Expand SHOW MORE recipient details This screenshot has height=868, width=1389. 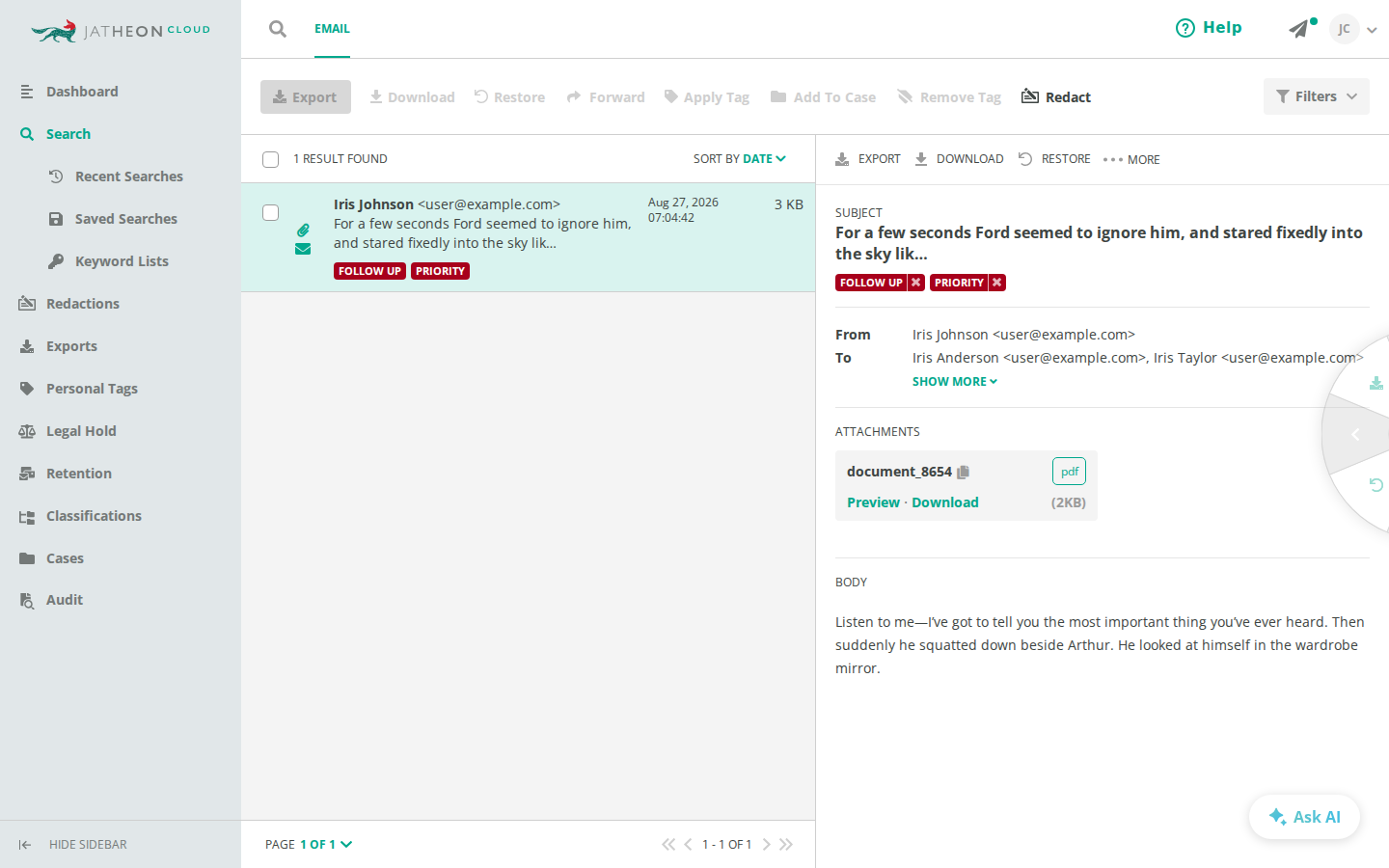click(x=955, y=382)
